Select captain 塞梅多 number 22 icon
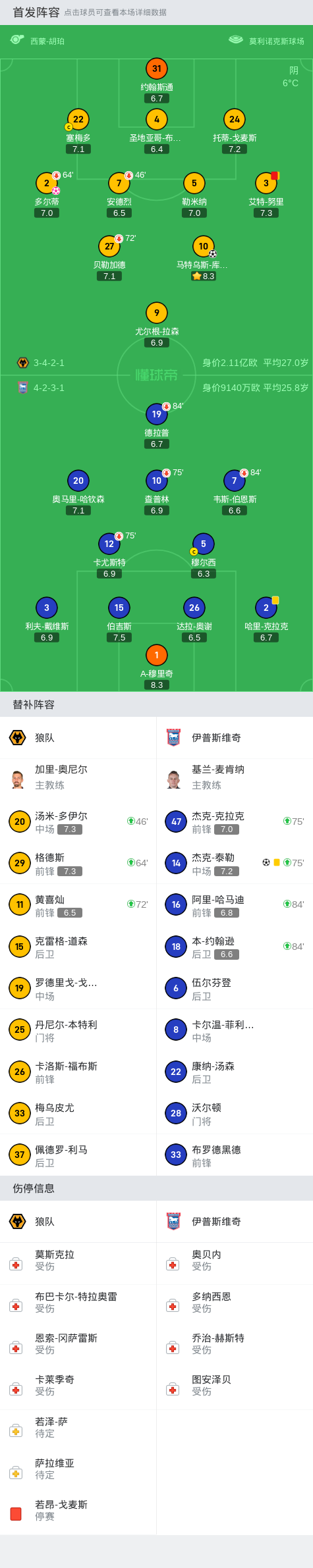 click(x=78, y=119)
